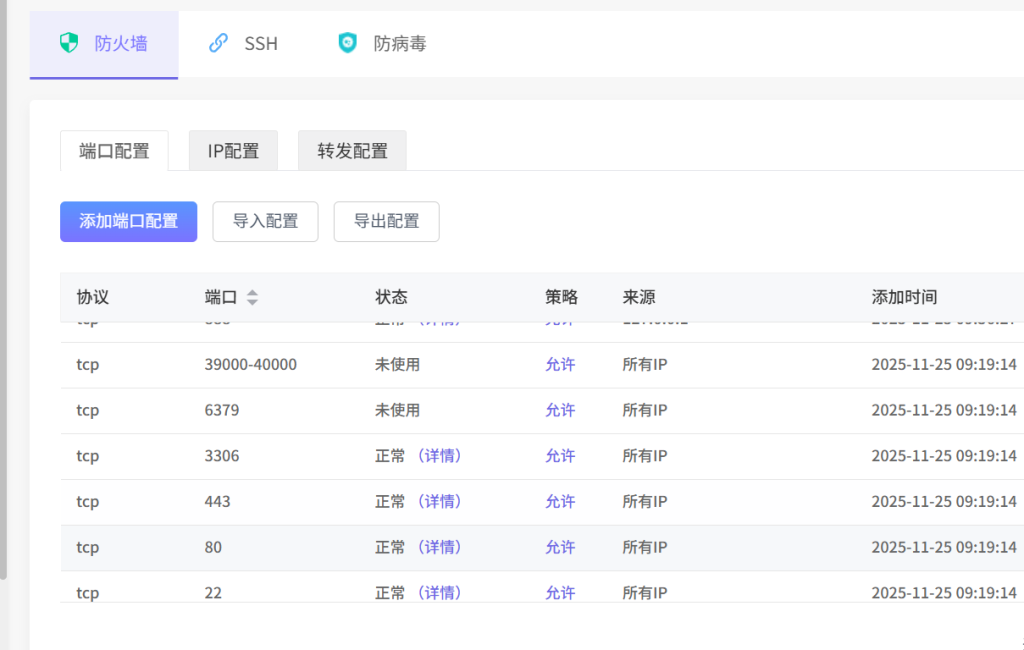Switch to the SSH tab

(260, 44)
